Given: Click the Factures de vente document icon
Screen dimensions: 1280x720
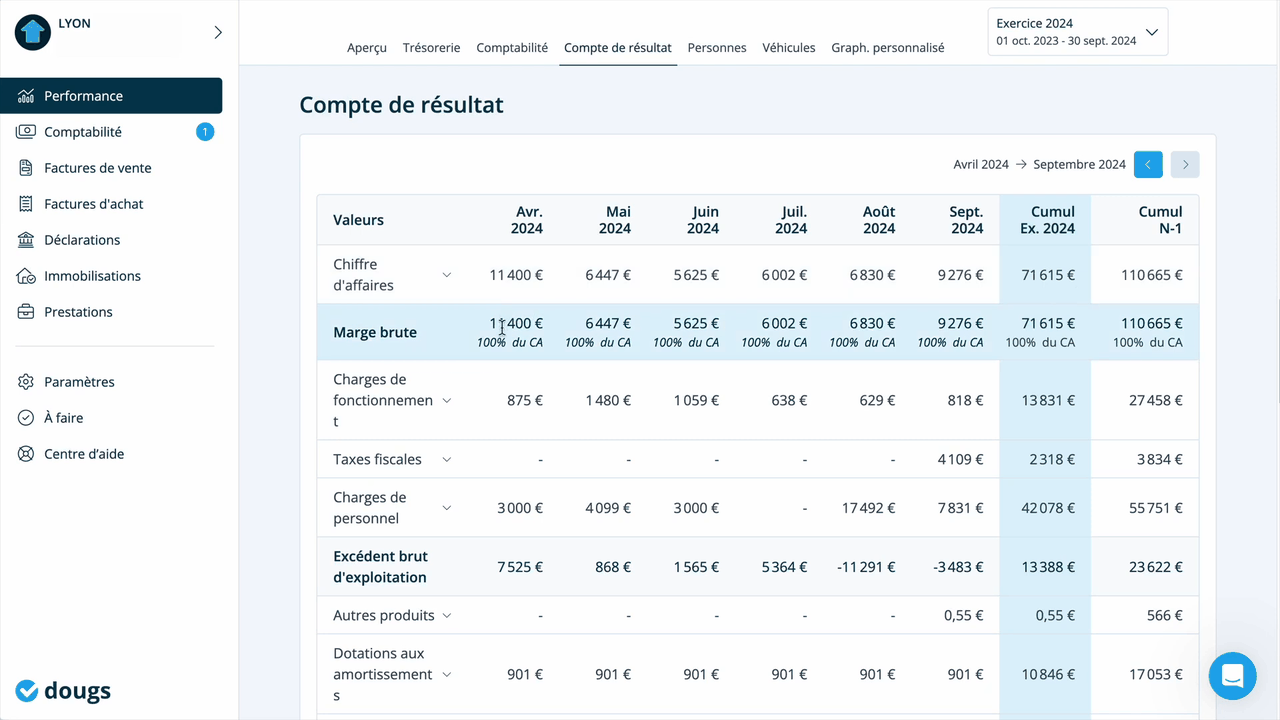Looking at the screenshot, I should tap(26, 168).
